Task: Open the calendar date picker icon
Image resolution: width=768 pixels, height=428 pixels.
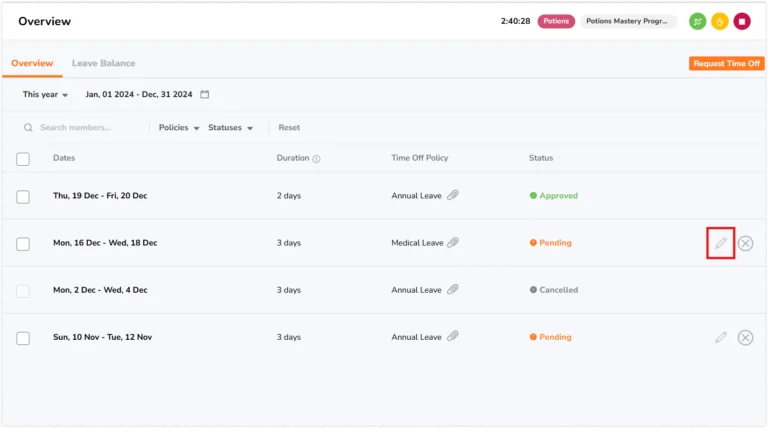Action: (205, 95)
